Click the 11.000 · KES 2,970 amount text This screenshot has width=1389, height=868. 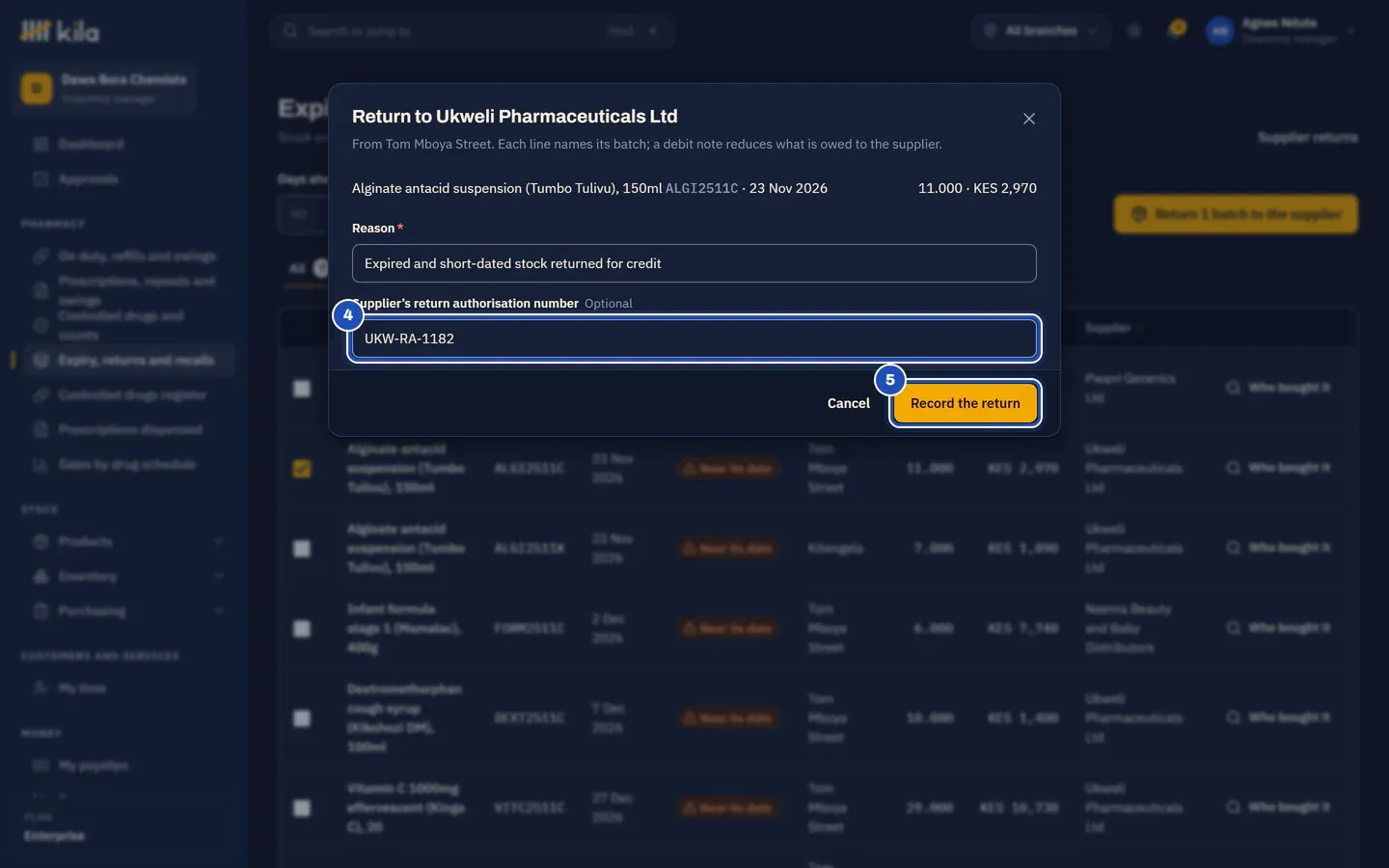[977, 188]
